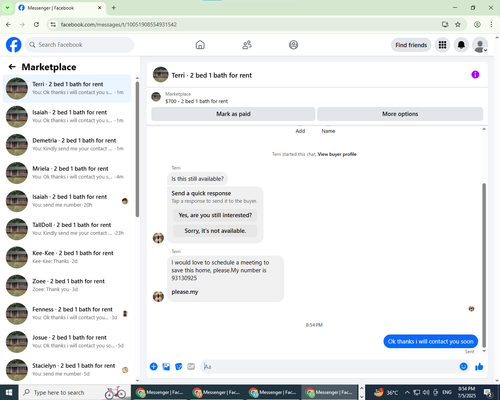This screenshot has height=400, width=500.
Task: Open the Fenness conversation
Action: (x=67, y=313)
